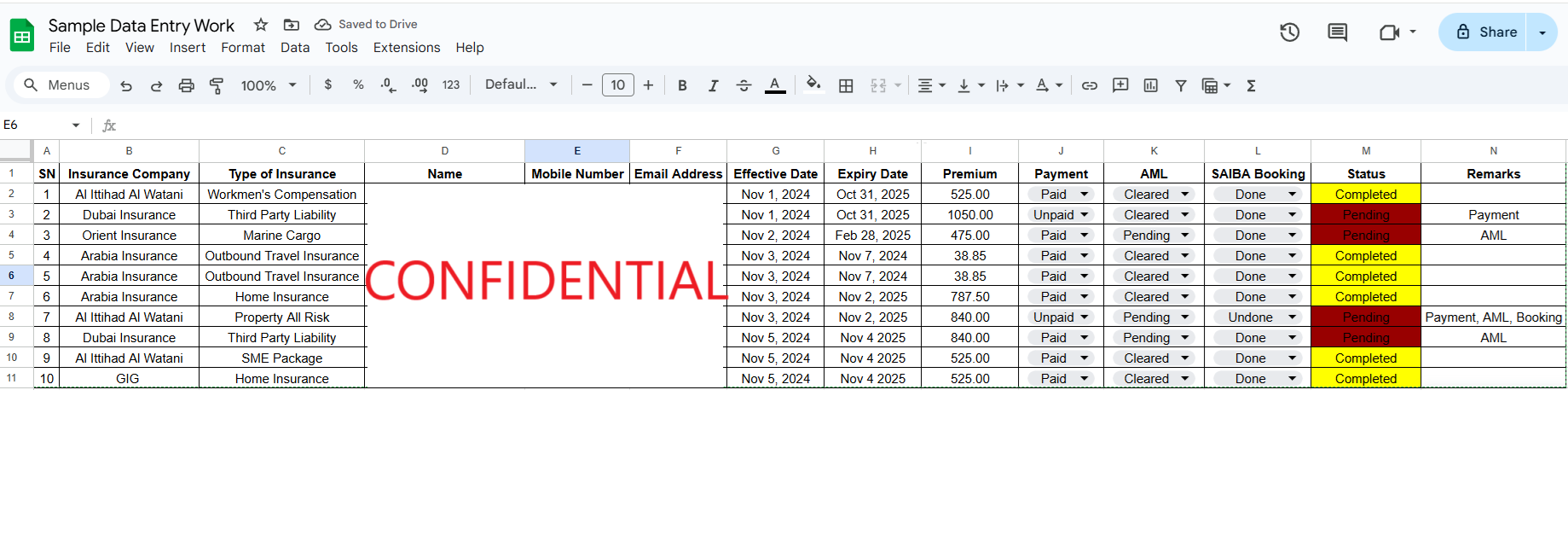Open the Default font family dropdown

[x=521, y=84]
